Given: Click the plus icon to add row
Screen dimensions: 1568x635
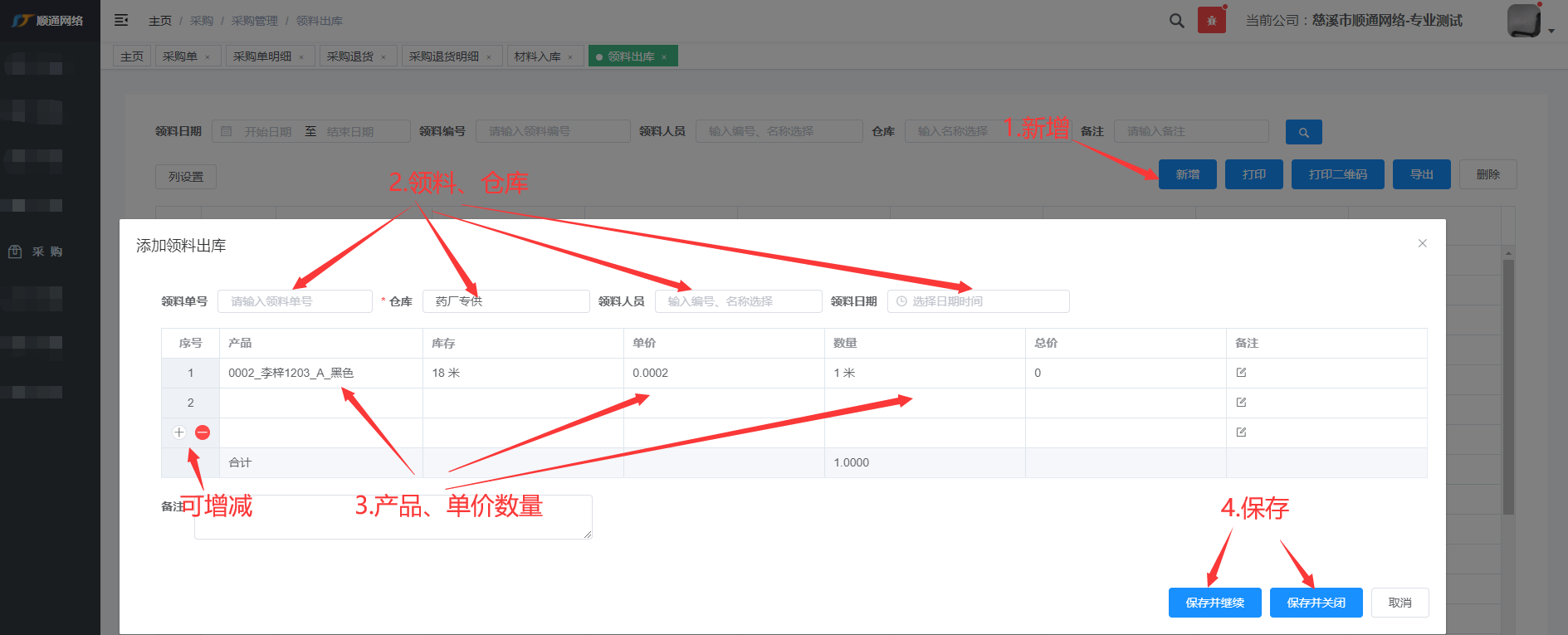Looking at the screenshot, I should pos(178,432).
